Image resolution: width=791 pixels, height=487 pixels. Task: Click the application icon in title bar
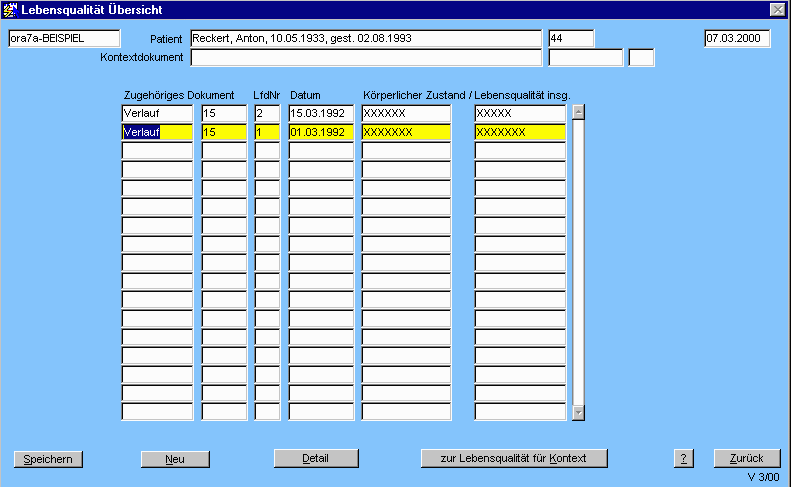(11, 9)
